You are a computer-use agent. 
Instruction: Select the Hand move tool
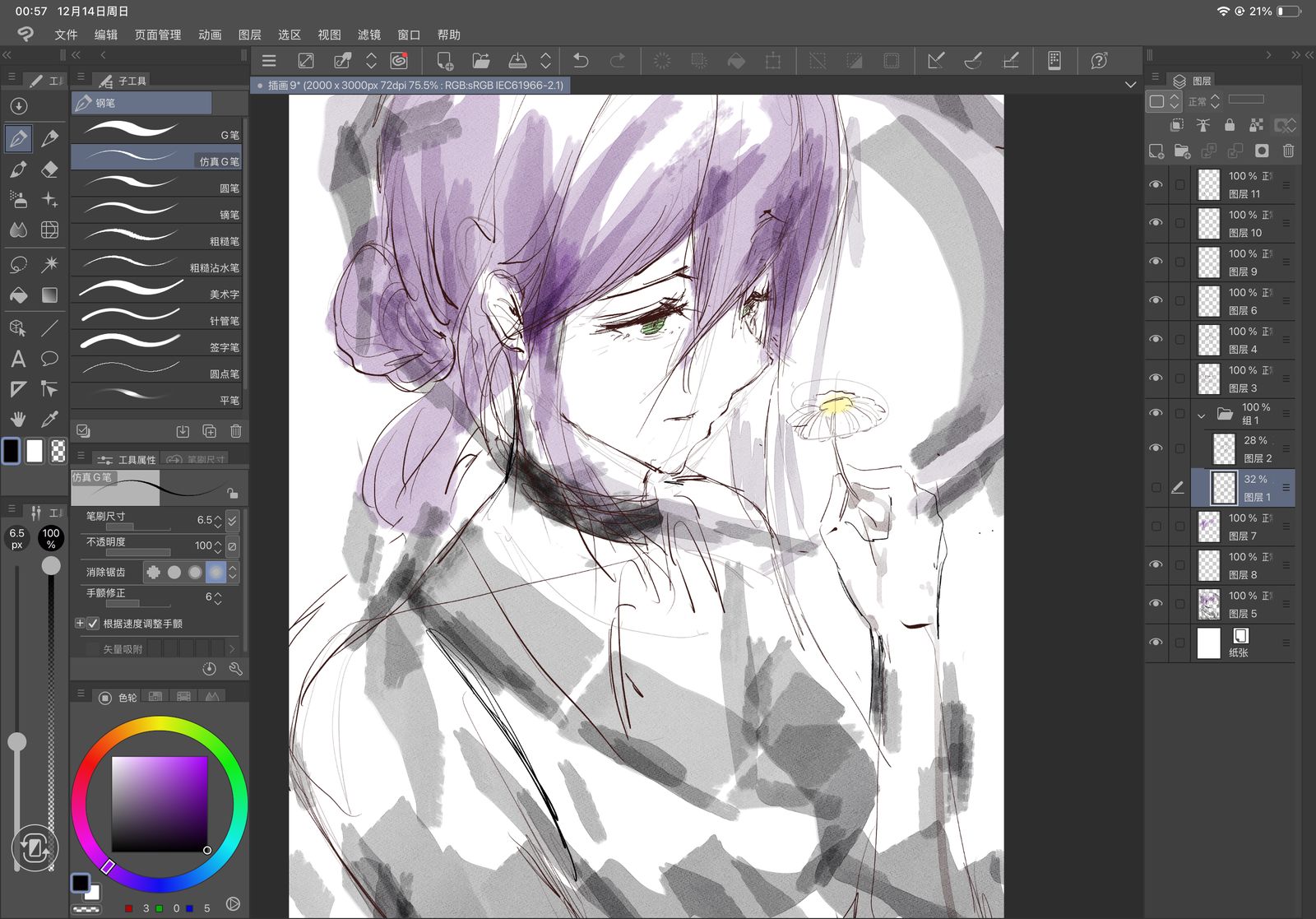click(18, 419)
